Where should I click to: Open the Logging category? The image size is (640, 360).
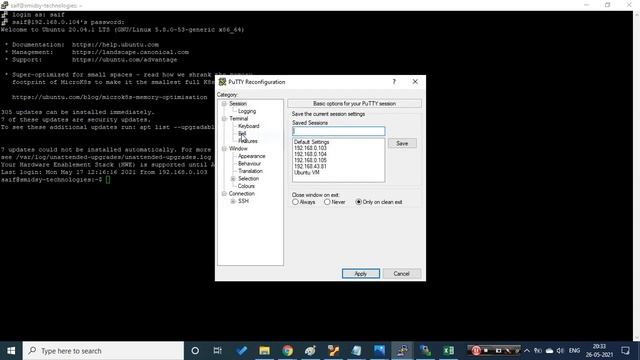pyautogui.click(x=247, y=111)
